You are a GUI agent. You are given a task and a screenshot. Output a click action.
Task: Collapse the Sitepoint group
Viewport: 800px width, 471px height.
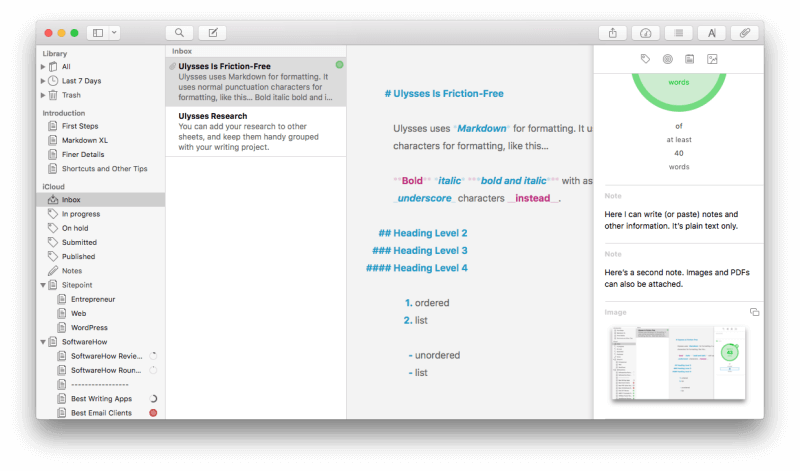43,285
